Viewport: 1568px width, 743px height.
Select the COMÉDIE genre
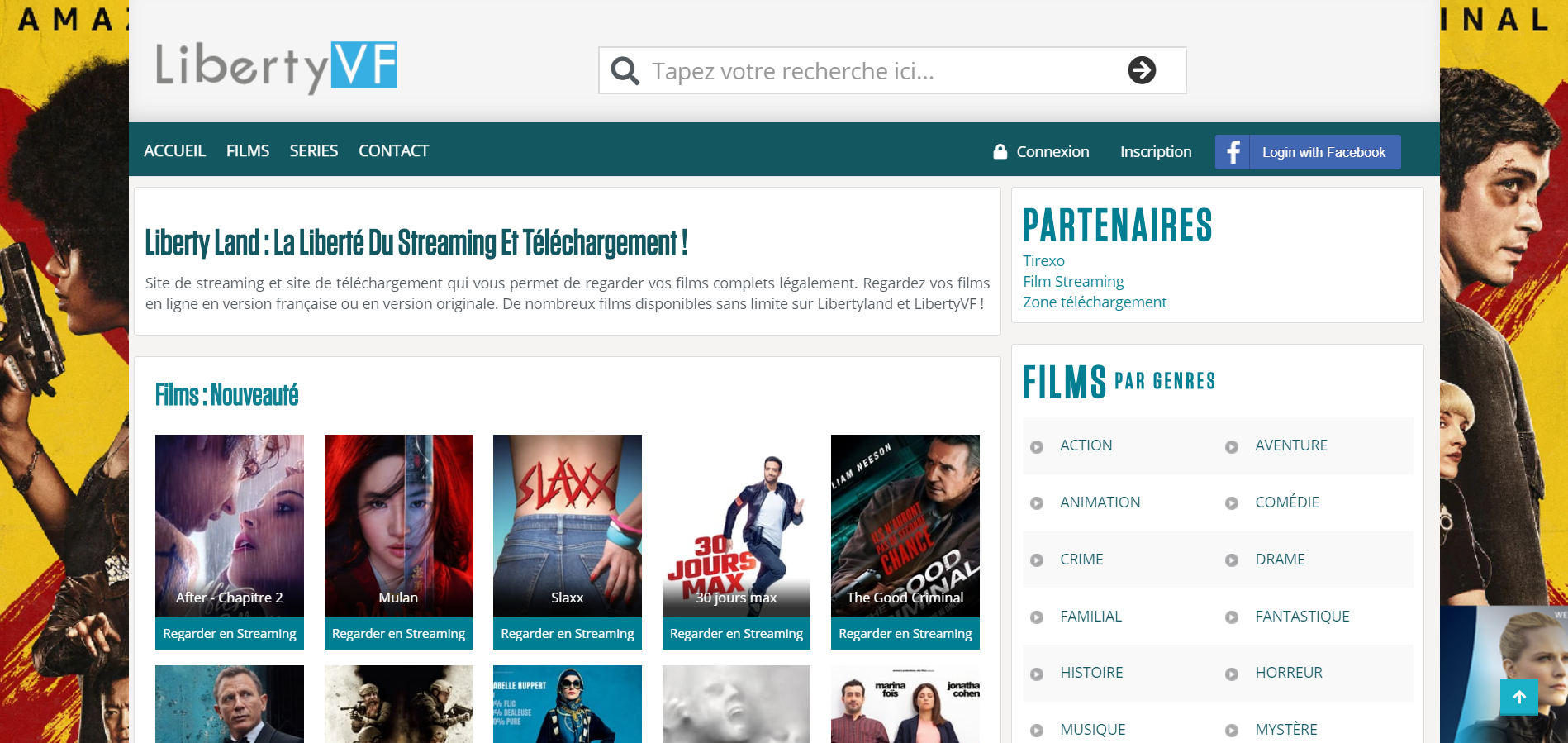click(x=1287, y=502)
